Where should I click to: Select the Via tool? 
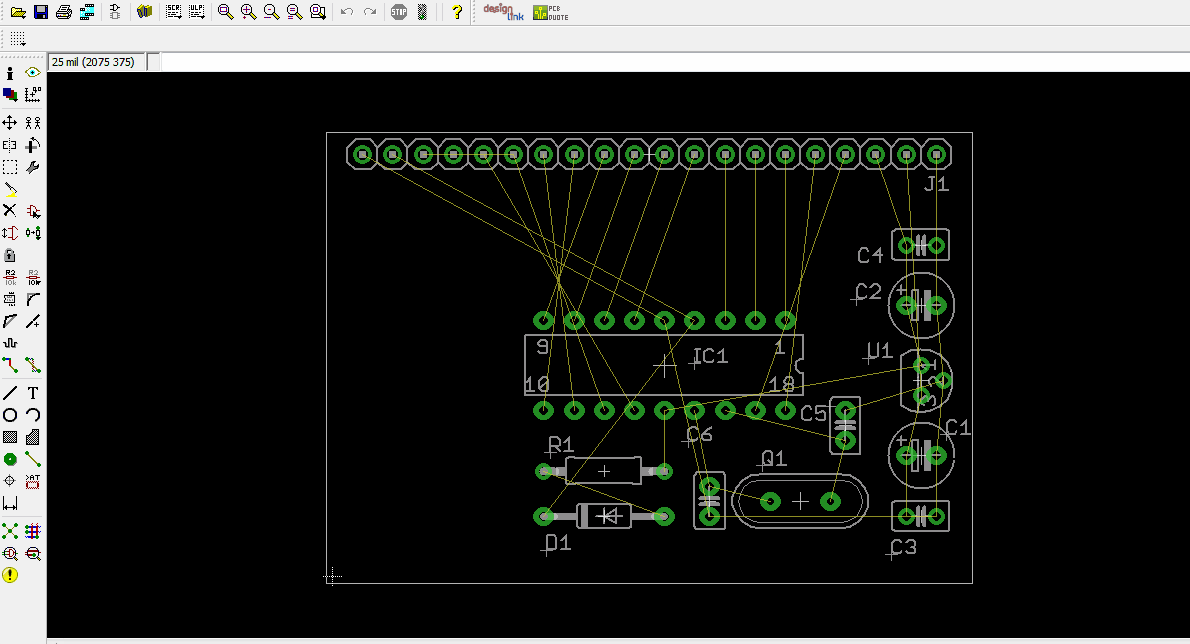pyautogui.click(x=10, y=459)
